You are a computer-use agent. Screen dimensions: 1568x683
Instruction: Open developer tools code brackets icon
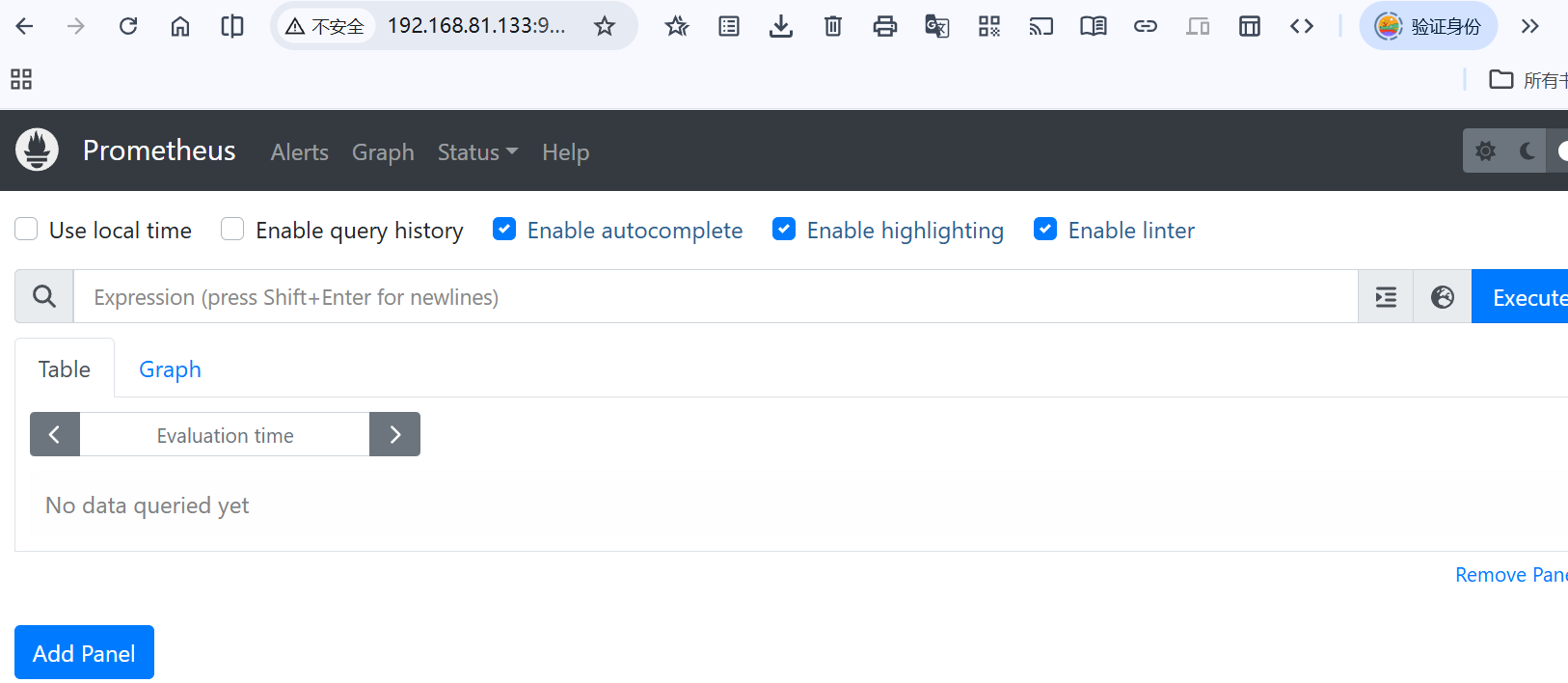(1302, 26)
